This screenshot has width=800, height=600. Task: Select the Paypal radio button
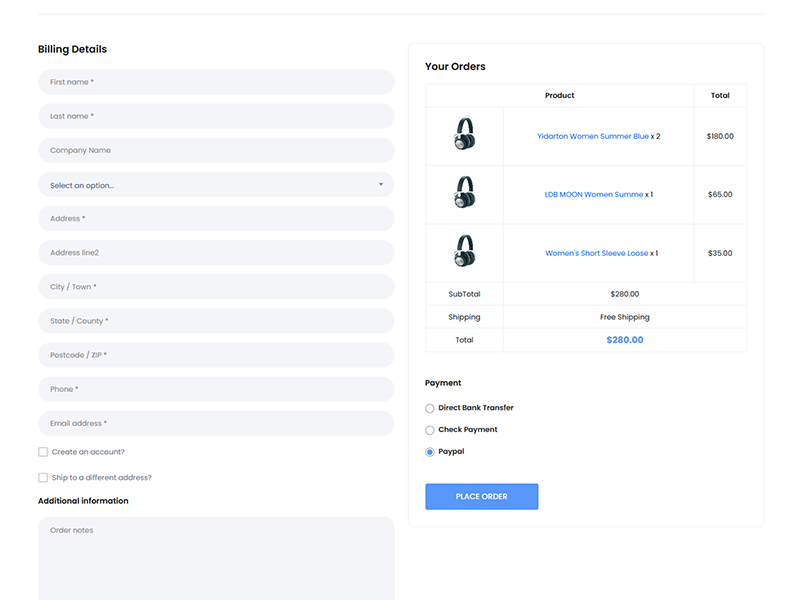pyautogui.click(x=430, y=452)
